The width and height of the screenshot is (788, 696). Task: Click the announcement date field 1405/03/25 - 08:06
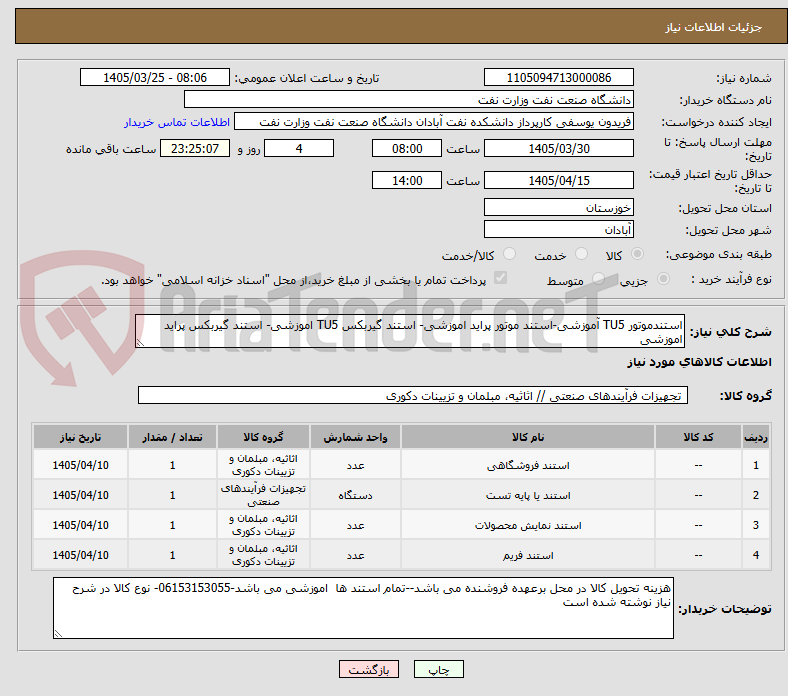[155, 77]
